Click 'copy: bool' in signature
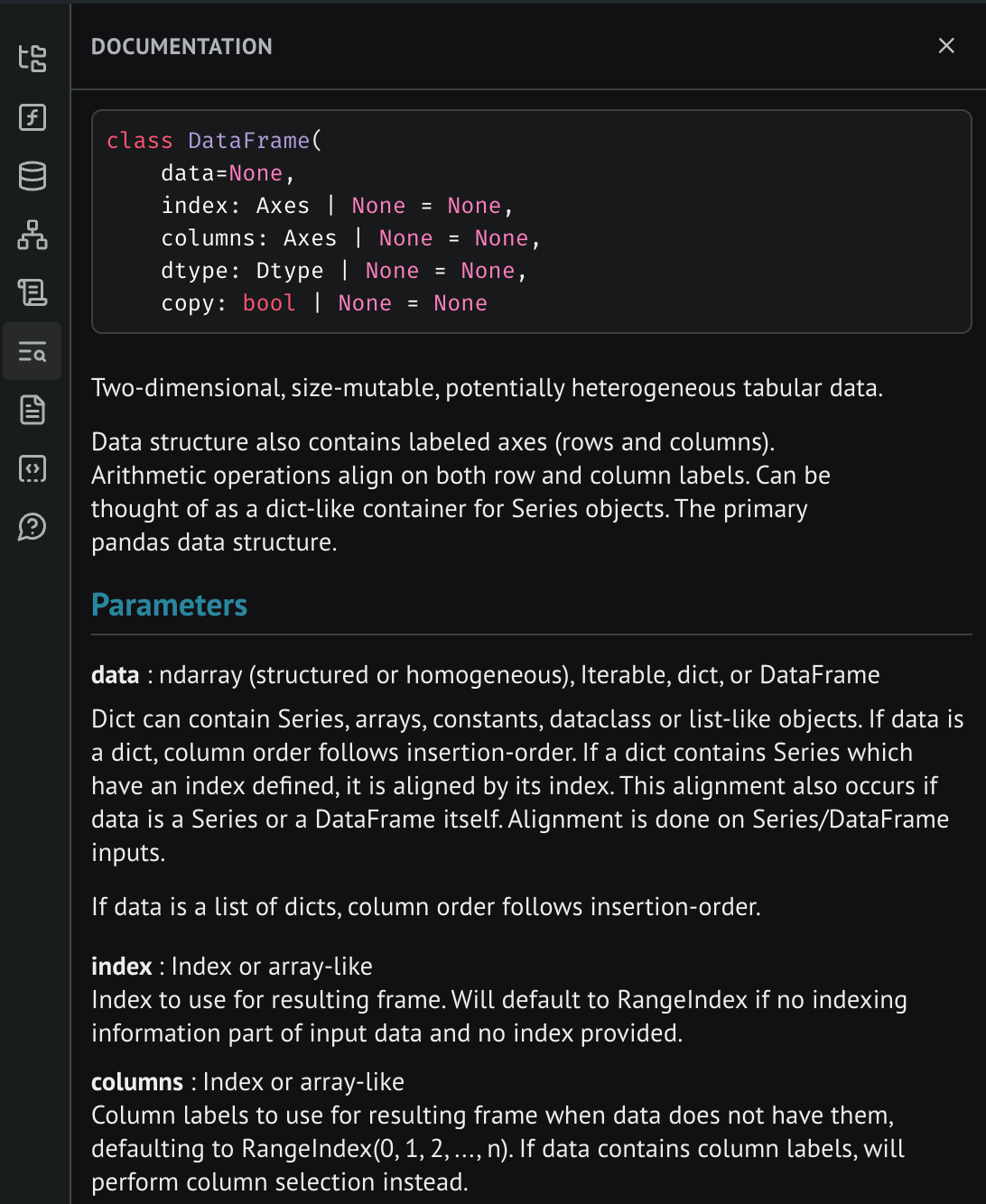The height and width of the screenshot is (1204, 986). 228,303
